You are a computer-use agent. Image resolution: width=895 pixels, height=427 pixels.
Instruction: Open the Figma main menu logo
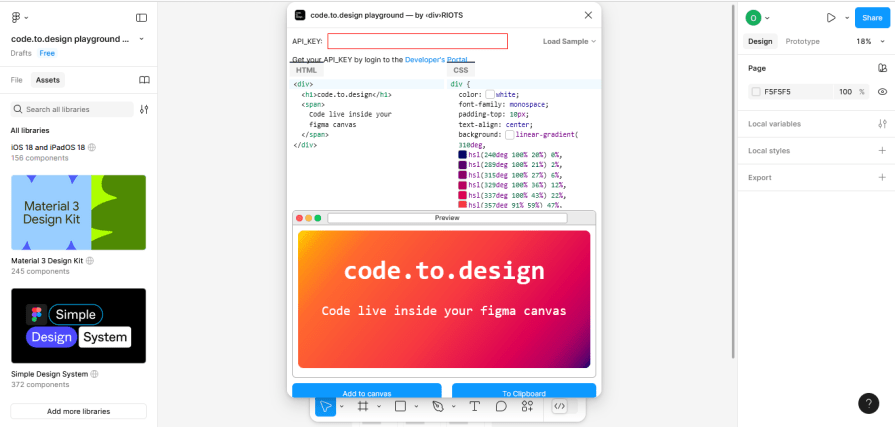[16, 18]
